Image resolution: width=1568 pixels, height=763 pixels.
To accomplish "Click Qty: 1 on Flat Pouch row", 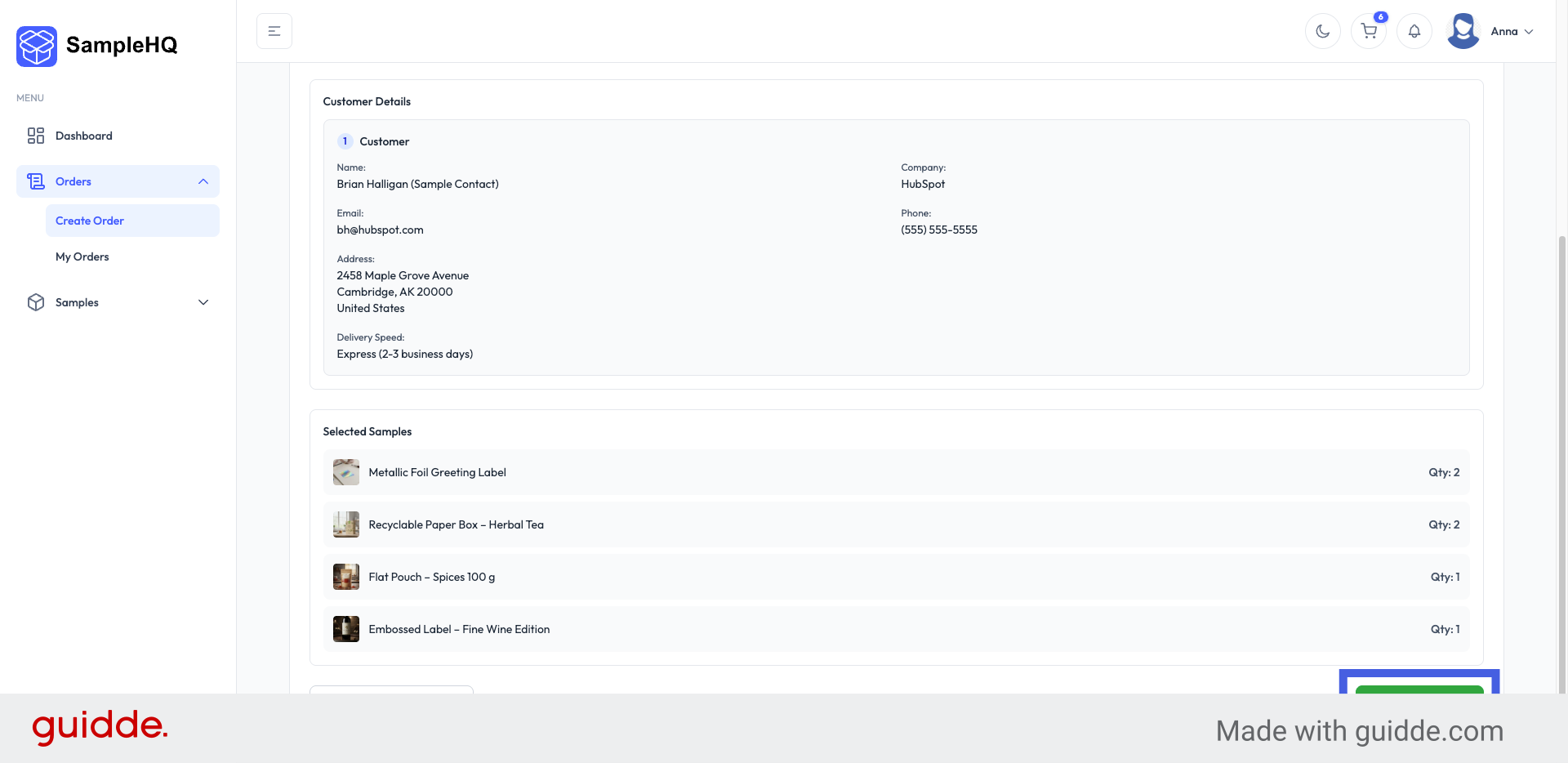I will point(1445,577).
